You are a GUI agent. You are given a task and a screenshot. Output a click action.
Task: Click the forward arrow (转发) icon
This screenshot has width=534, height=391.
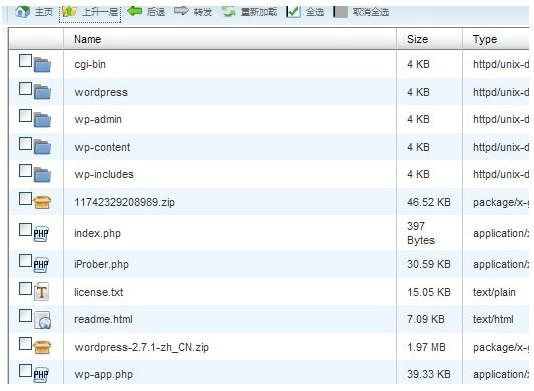(x=181, y=11)
